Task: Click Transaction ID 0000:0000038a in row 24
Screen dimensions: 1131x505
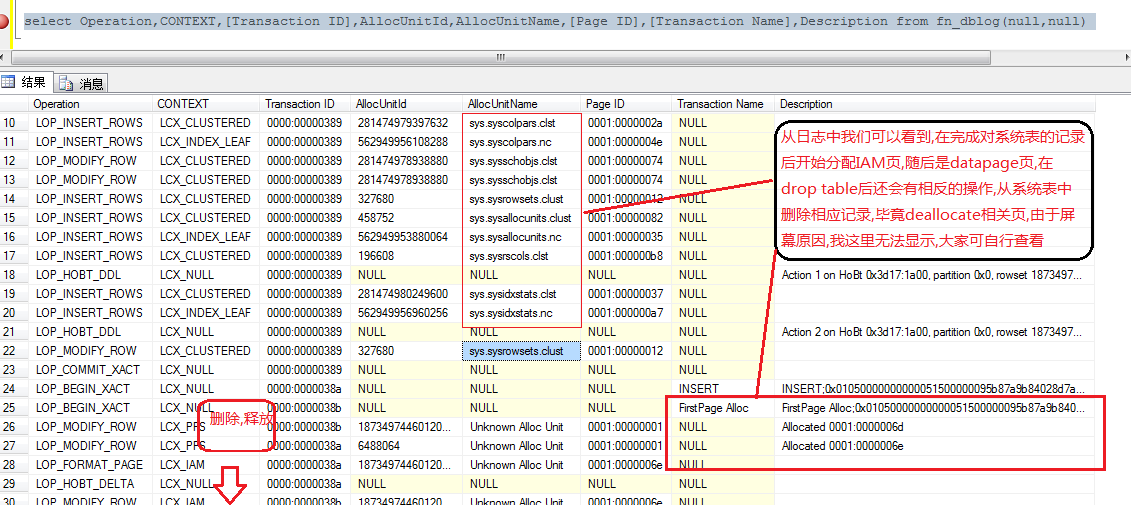Action: [304, 389]
